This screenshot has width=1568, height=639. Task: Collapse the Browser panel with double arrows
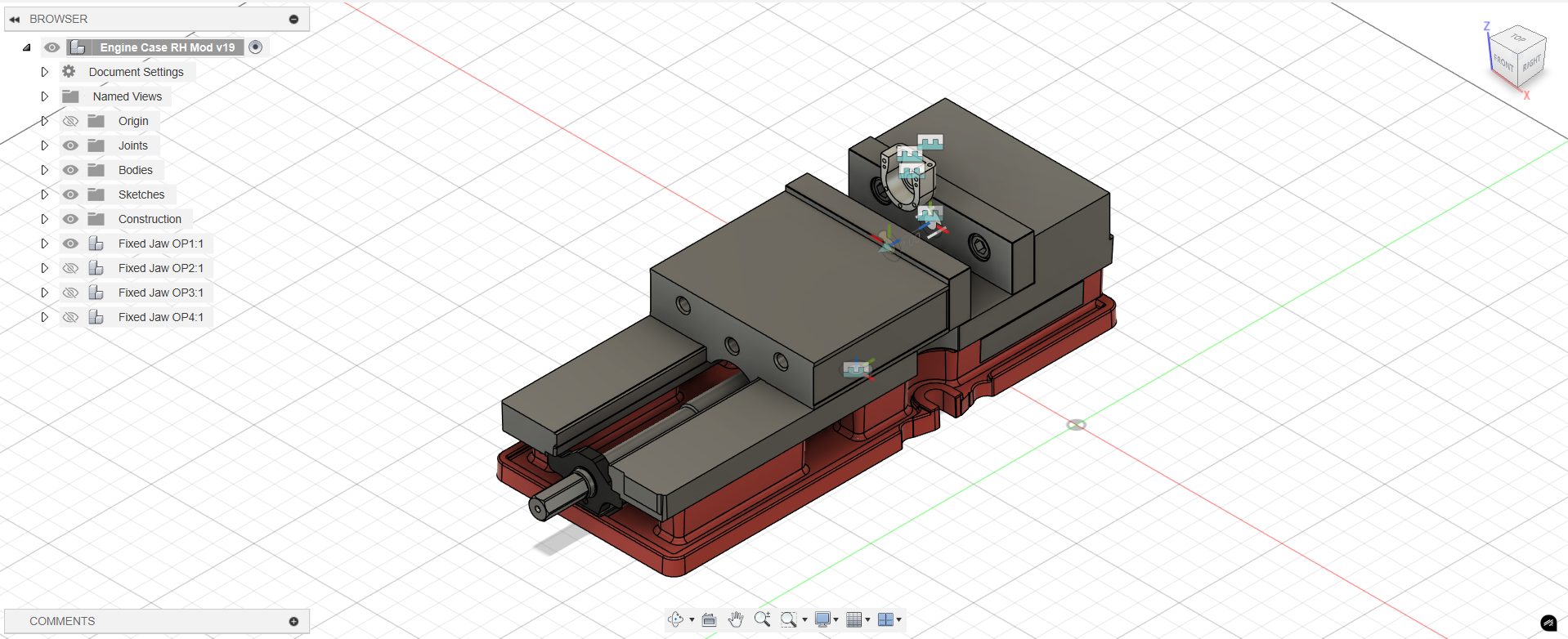[14, 19]
